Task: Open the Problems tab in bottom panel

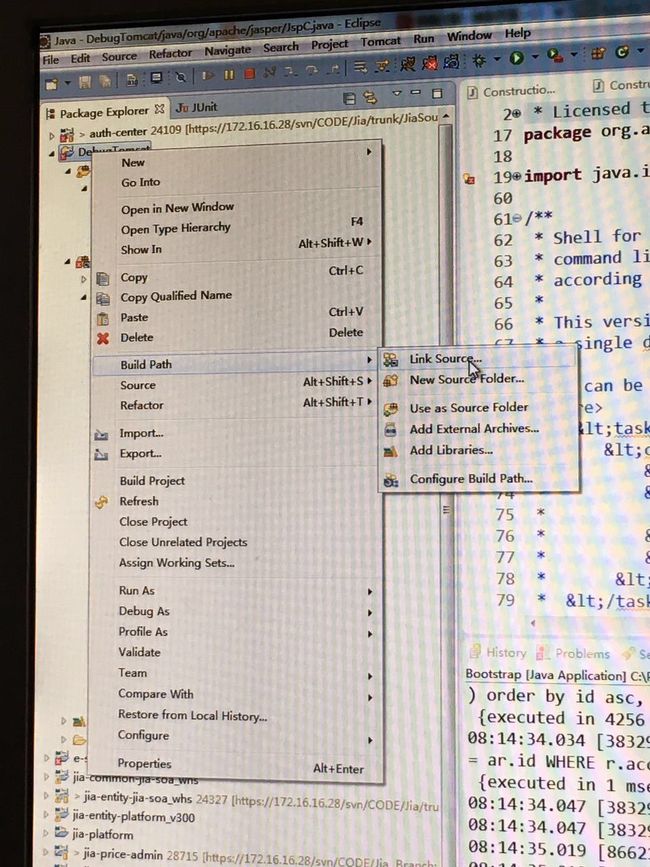Action: click(x=573, y=654)
